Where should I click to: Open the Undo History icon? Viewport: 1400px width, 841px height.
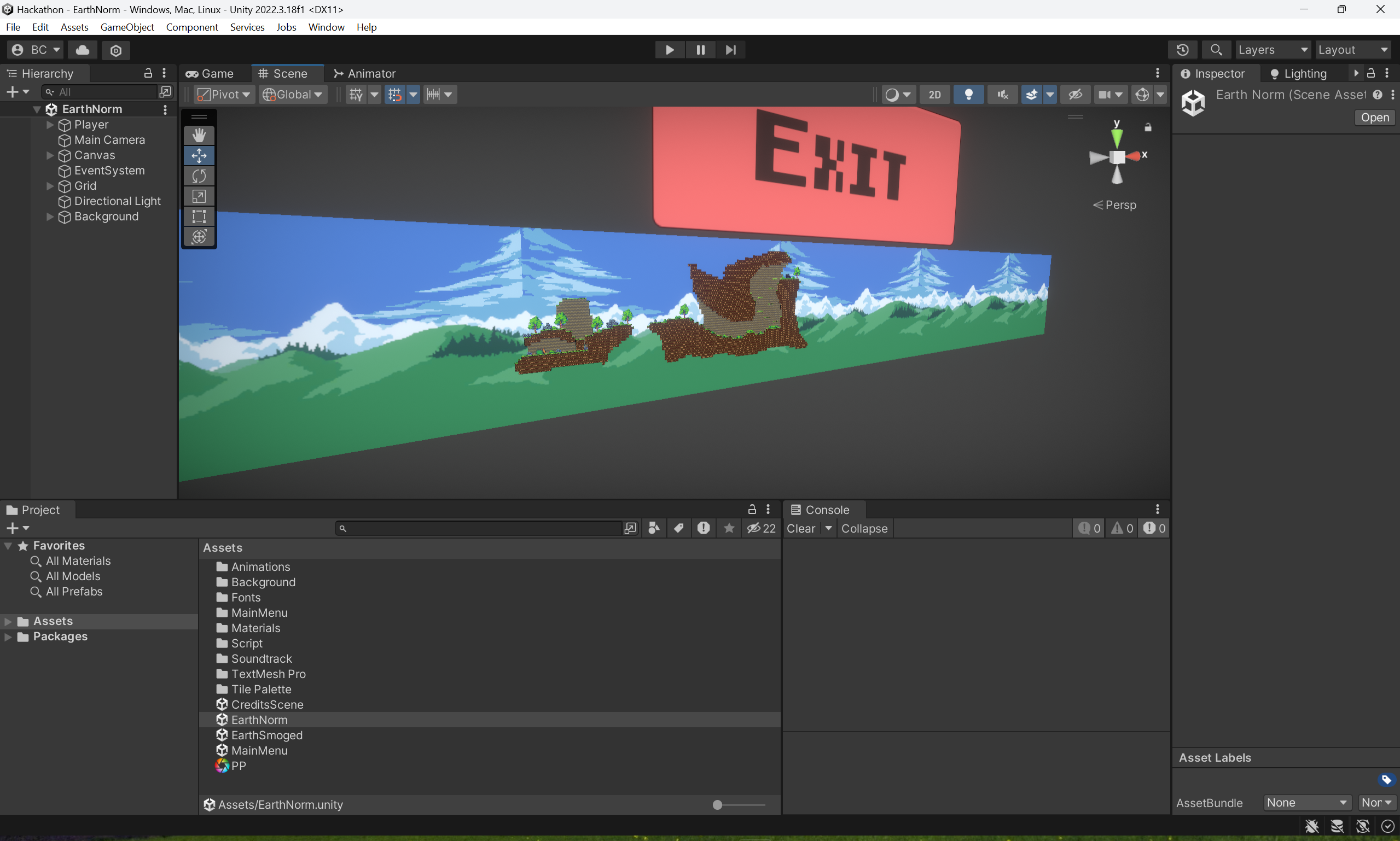(x=1182, y=50)
